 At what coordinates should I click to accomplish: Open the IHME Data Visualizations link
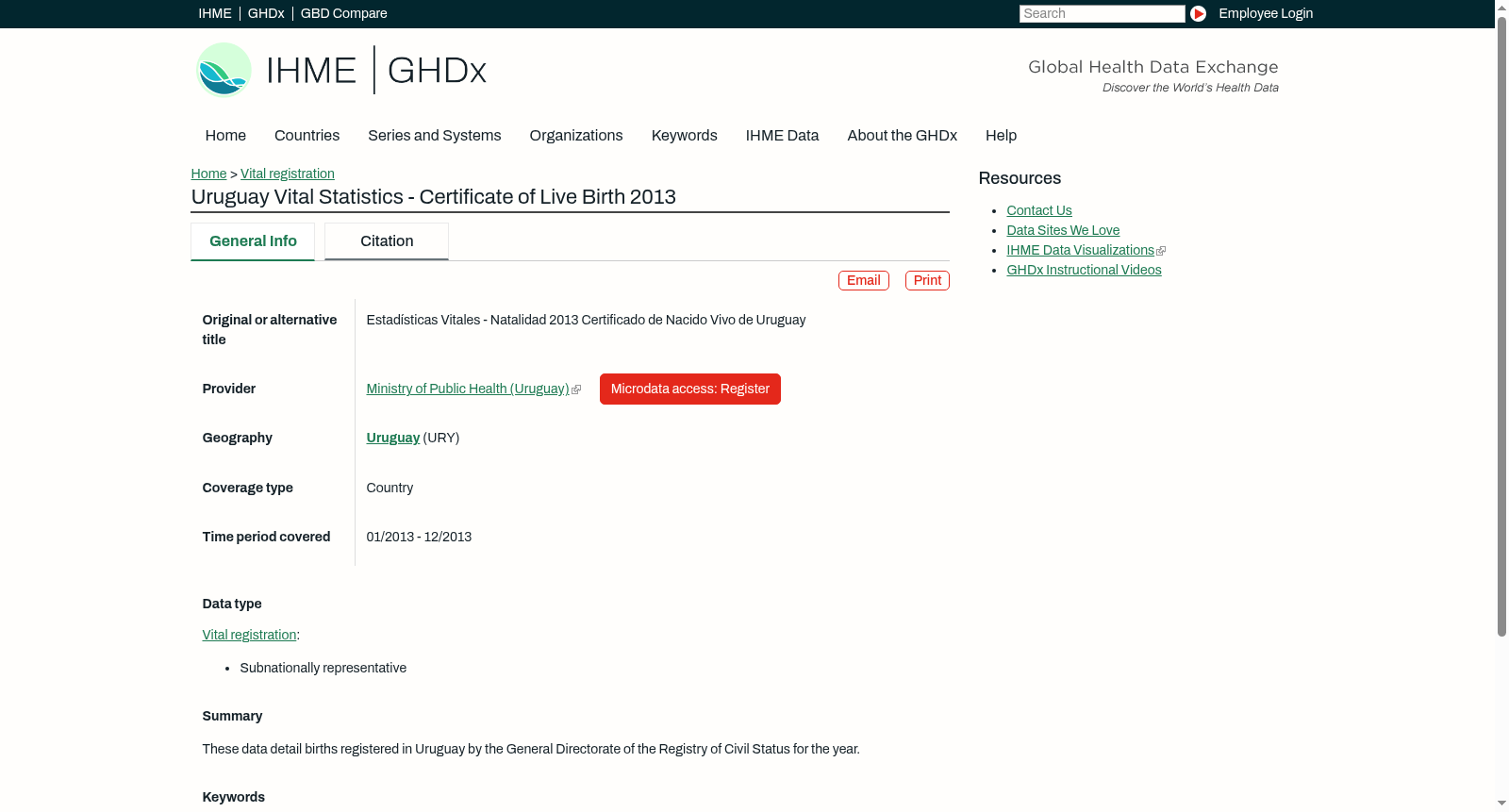(x=1081, y=250)
